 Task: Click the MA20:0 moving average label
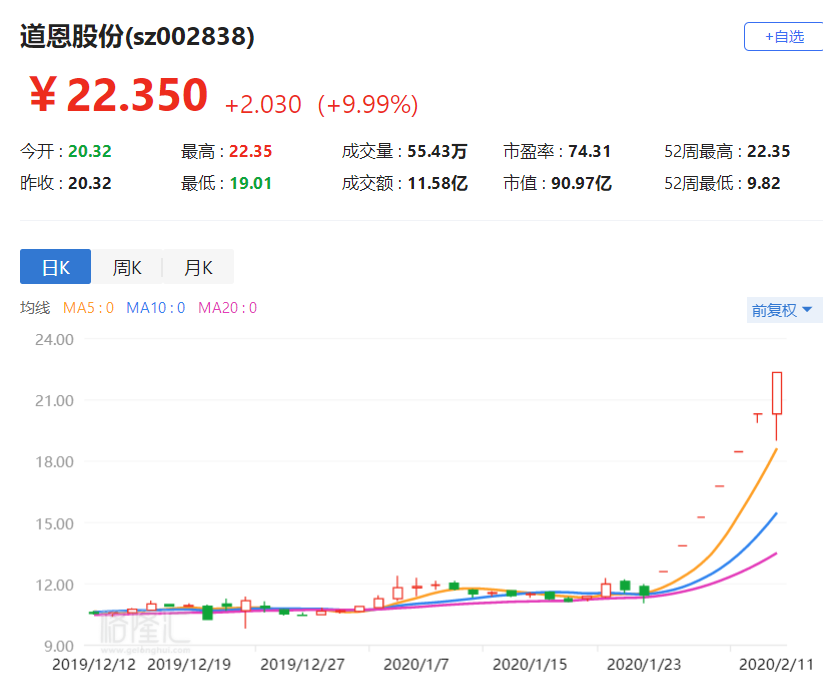pyautogui.click(x=227, y=308)
